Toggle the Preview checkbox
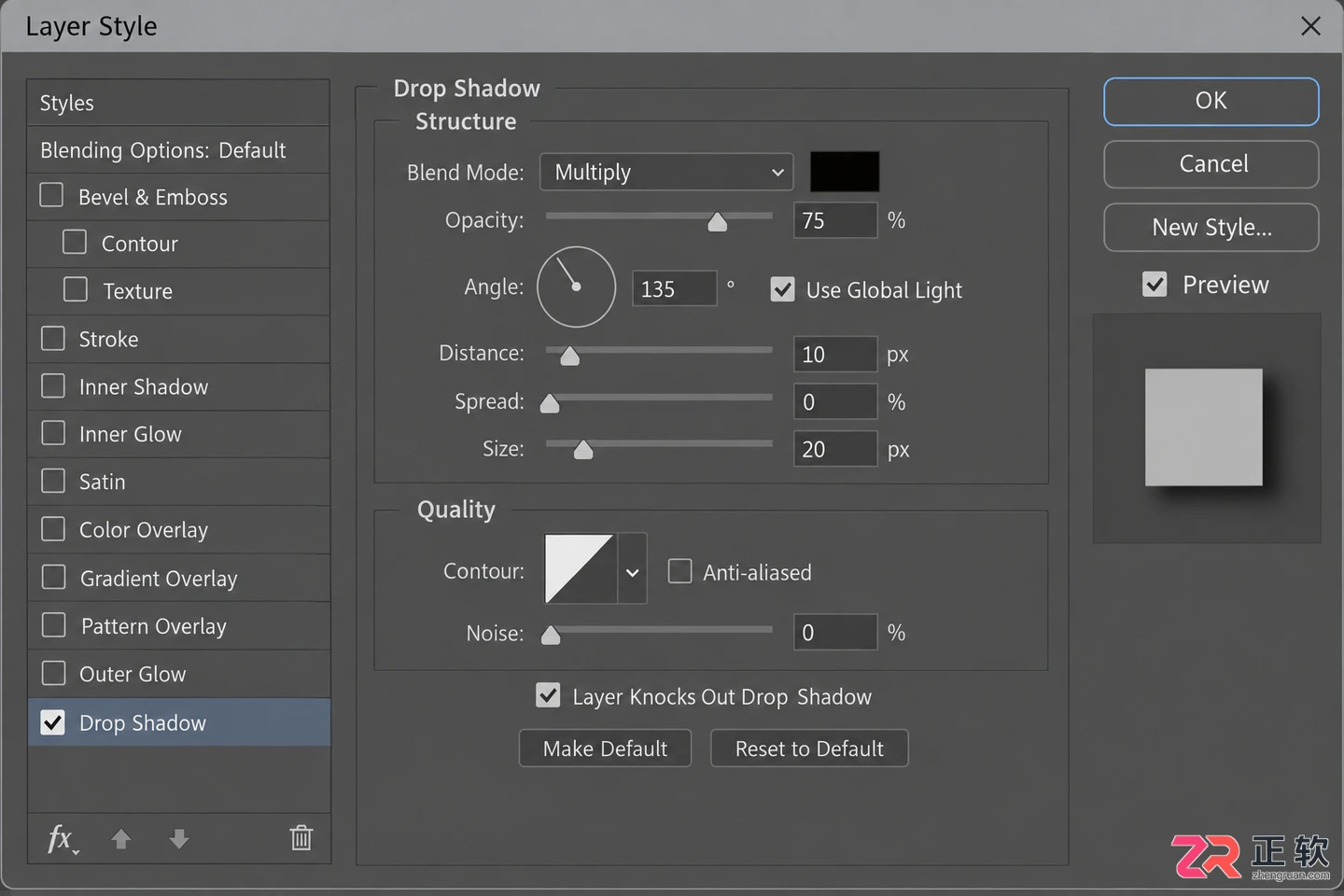 tap(1155, 284)
